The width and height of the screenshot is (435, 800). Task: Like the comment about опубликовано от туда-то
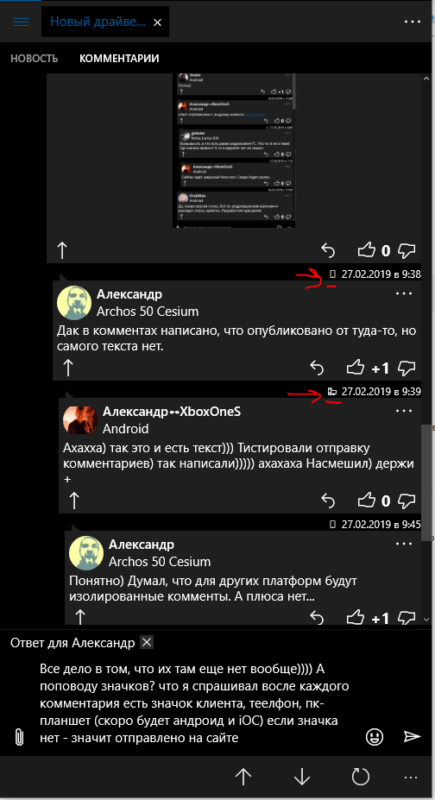(x=356, y=367)
